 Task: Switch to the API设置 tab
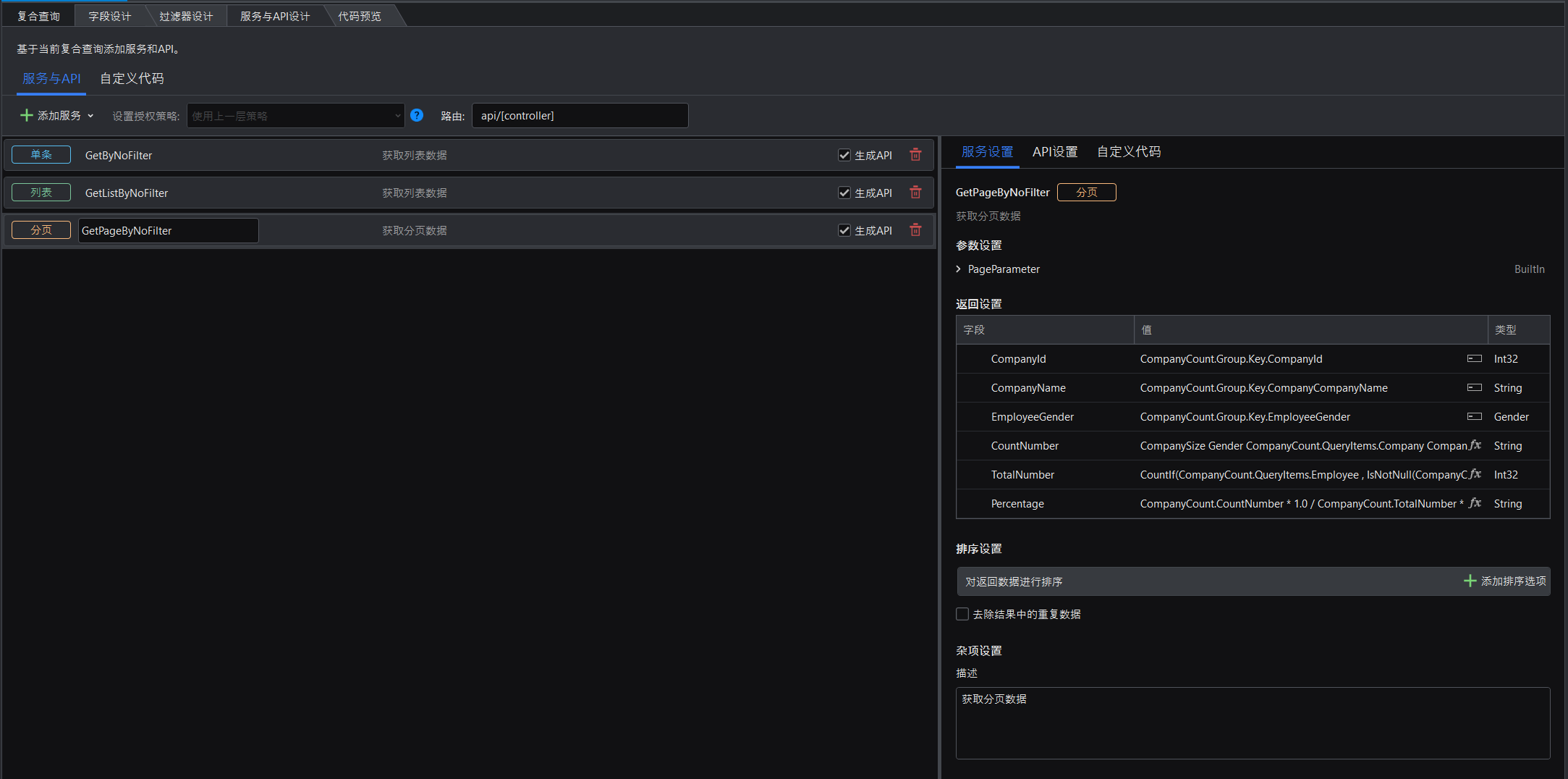point(1055,152)
